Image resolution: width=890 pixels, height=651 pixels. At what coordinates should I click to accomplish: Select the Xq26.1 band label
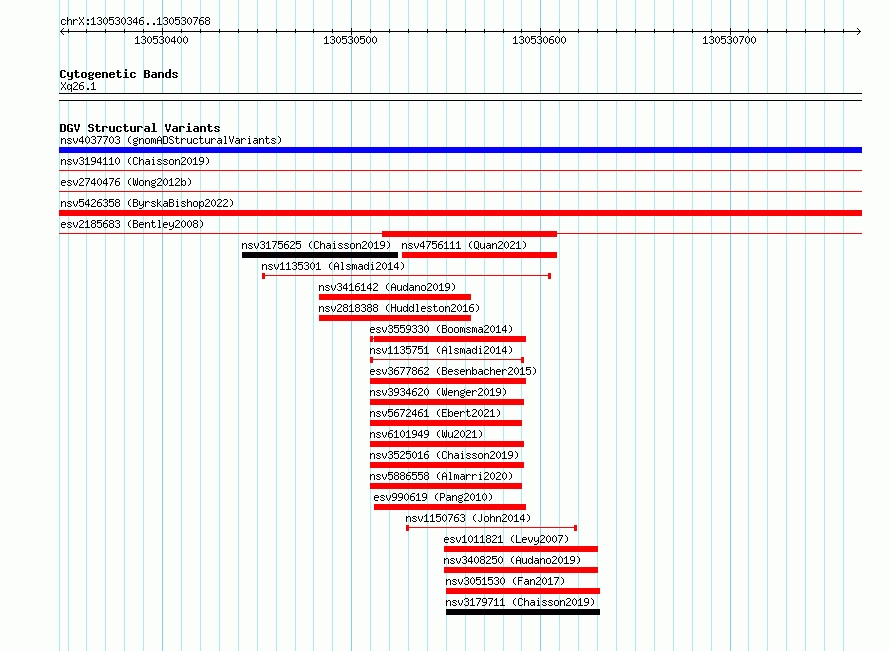pos(78,86)
